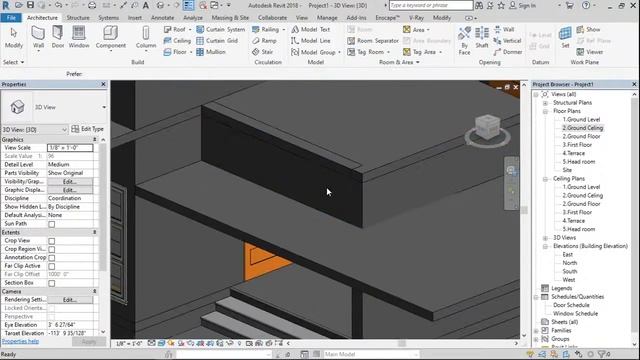Click the Set work plane tool
Viewport: 640px width, 360px height.
(x=565, y=38)
